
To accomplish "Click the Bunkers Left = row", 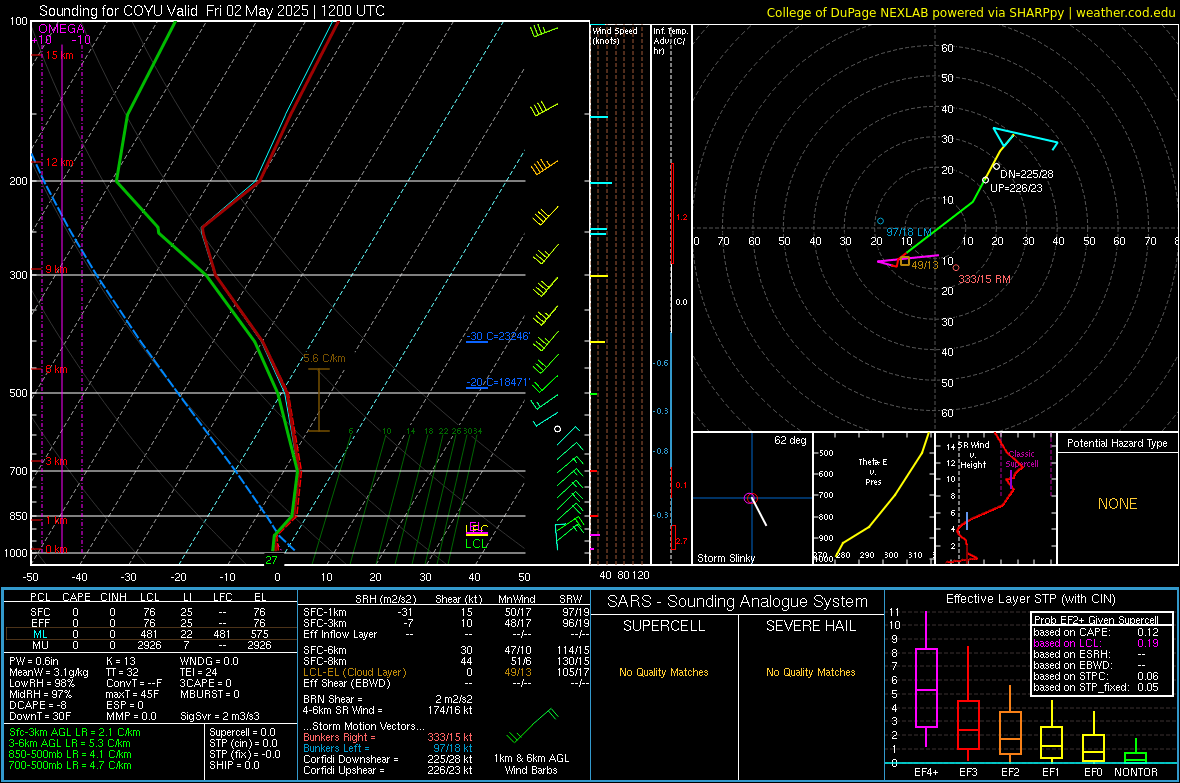I will tap(388, 748).
